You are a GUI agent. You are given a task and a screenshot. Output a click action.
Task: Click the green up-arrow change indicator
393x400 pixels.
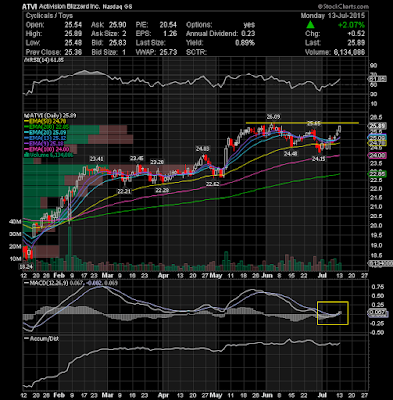pos(310,25)
